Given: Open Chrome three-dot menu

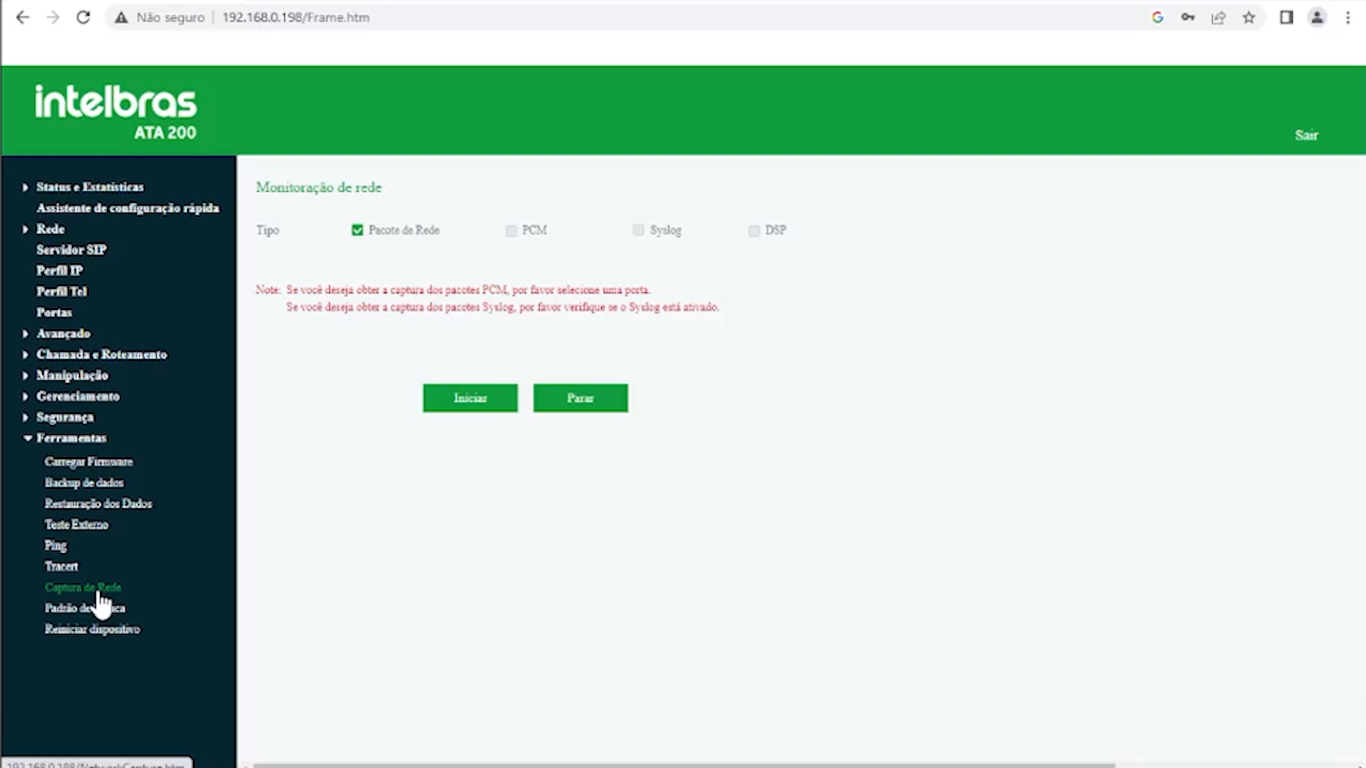Looking at the screenshot, I should coord(1348,17).
